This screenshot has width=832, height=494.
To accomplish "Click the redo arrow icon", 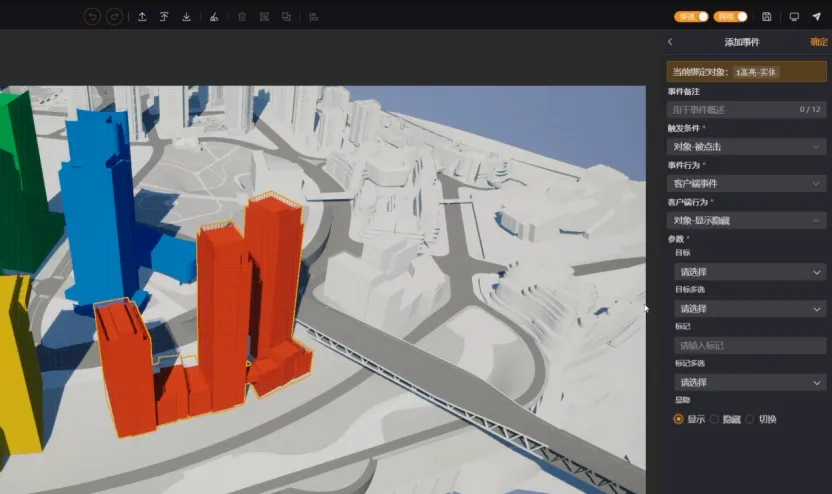I will [x=114, y=17].
